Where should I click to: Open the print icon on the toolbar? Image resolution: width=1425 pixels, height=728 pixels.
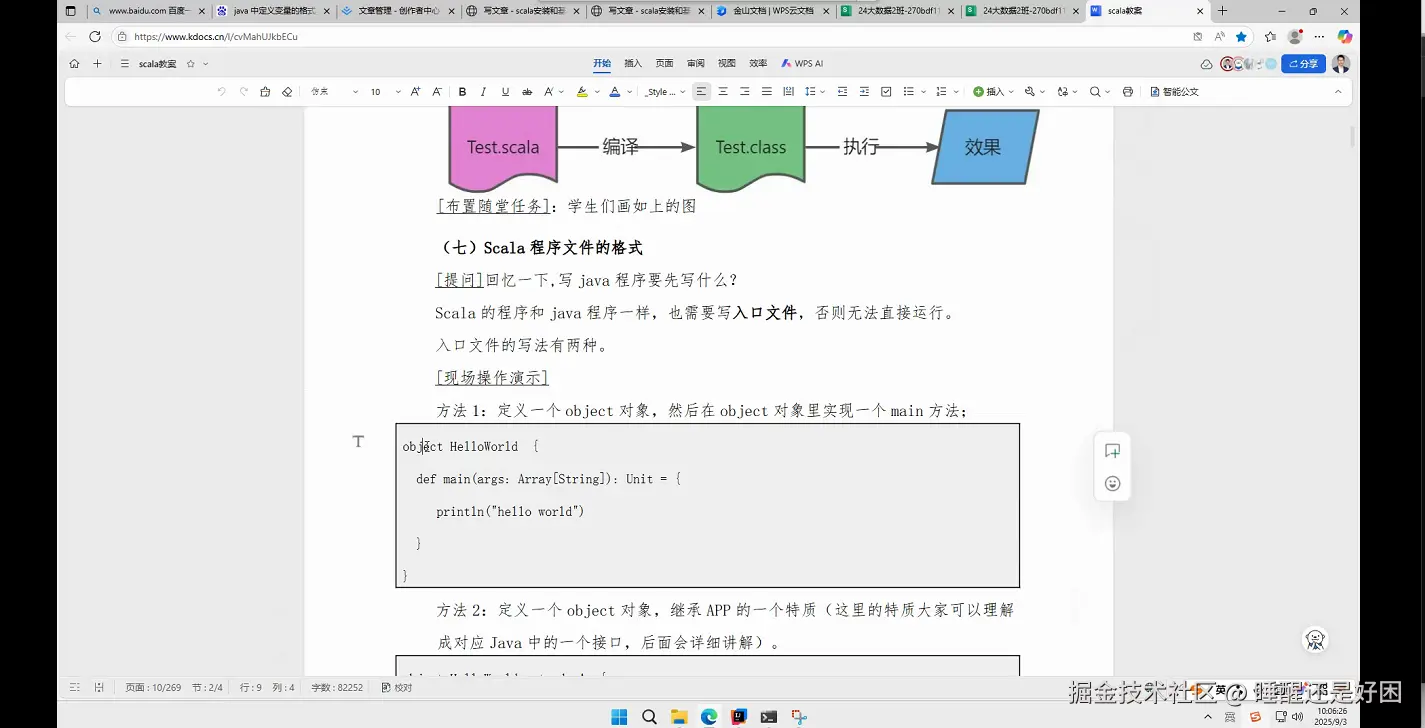[x=1127, y=91]
